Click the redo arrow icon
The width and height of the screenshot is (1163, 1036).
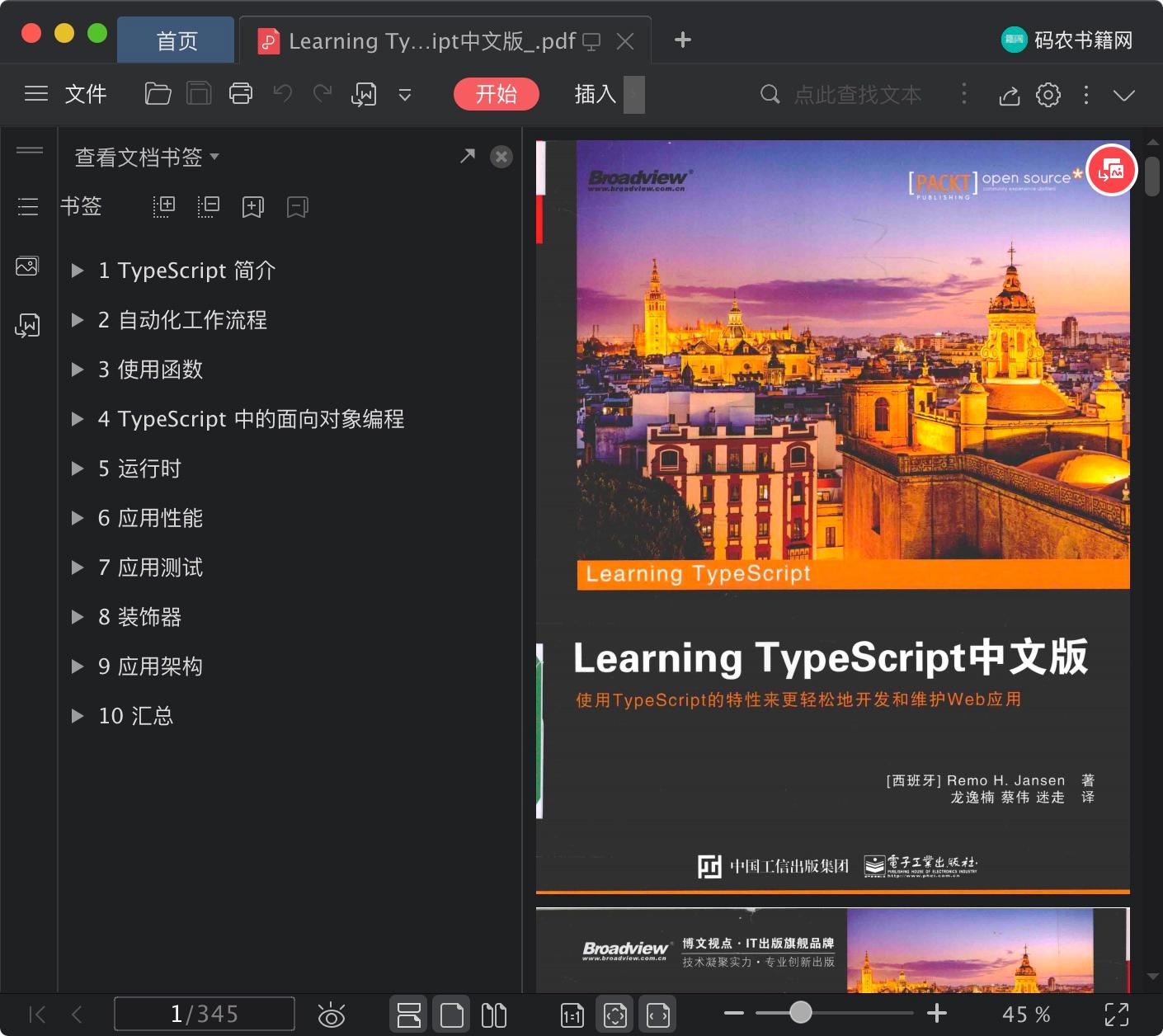[x=323, y=93]
